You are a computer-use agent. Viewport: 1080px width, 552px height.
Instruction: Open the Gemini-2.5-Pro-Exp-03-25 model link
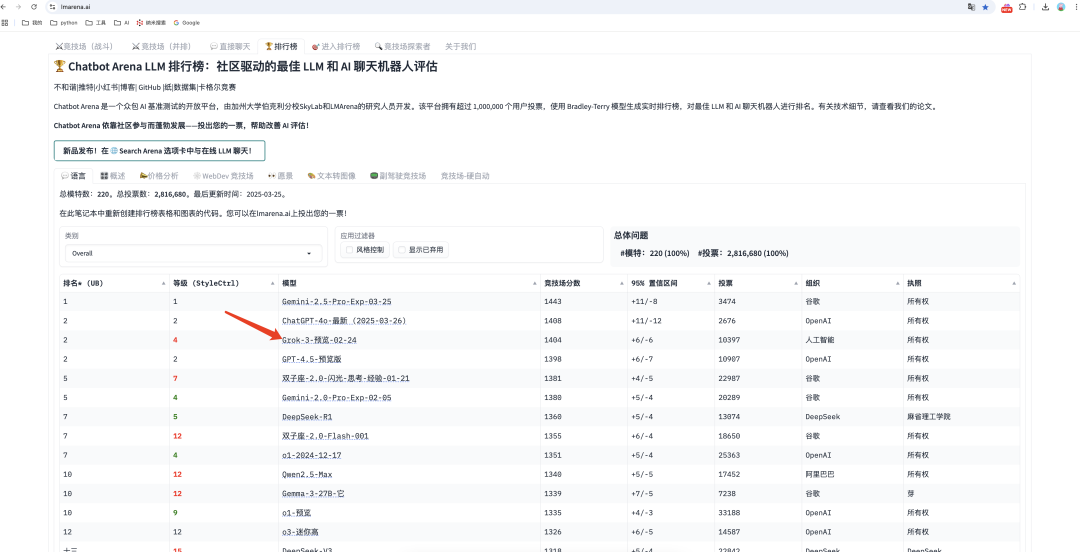337,302
